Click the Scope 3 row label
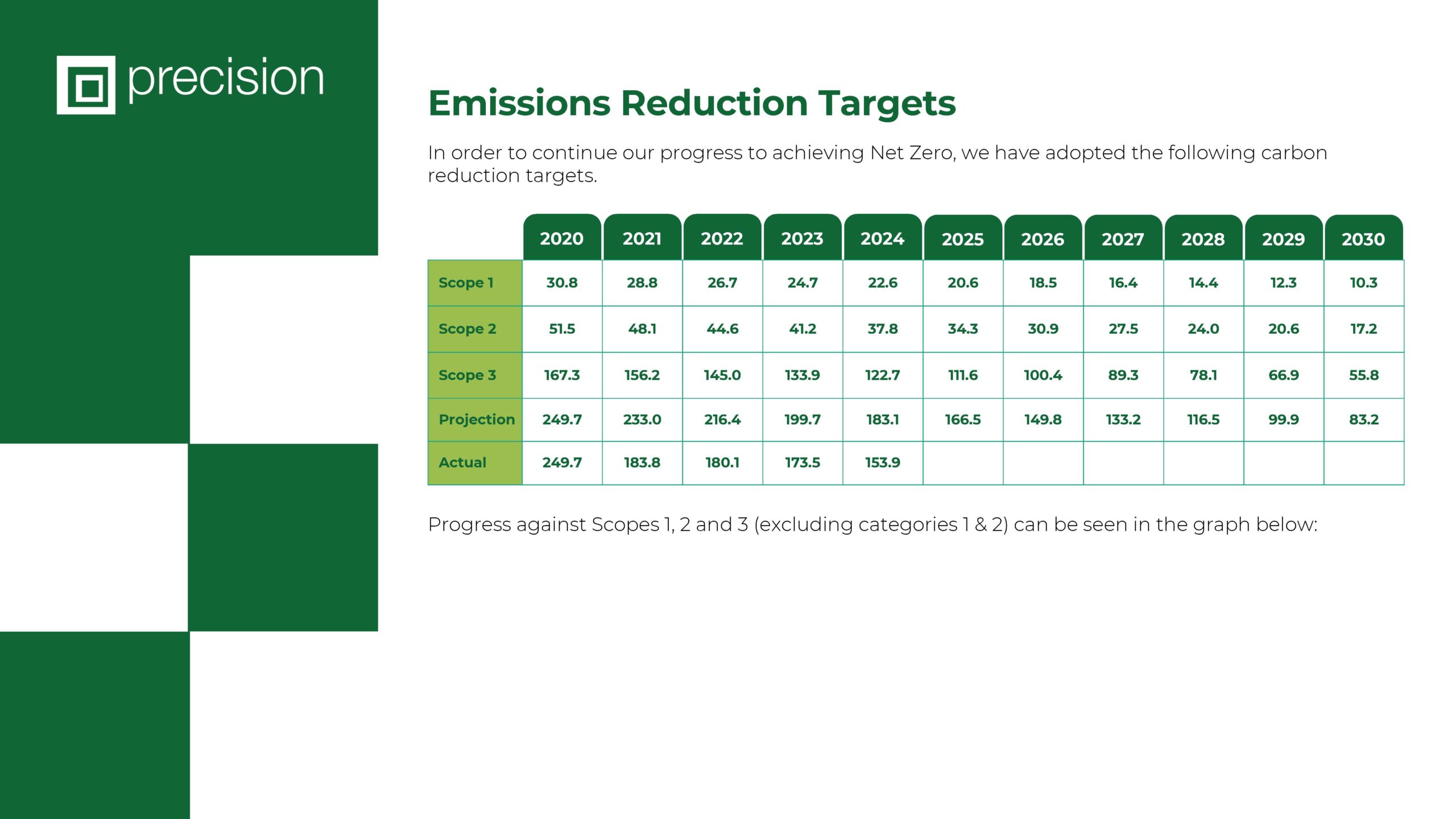Screen dimensions: 1456x819 pos(468,375)
